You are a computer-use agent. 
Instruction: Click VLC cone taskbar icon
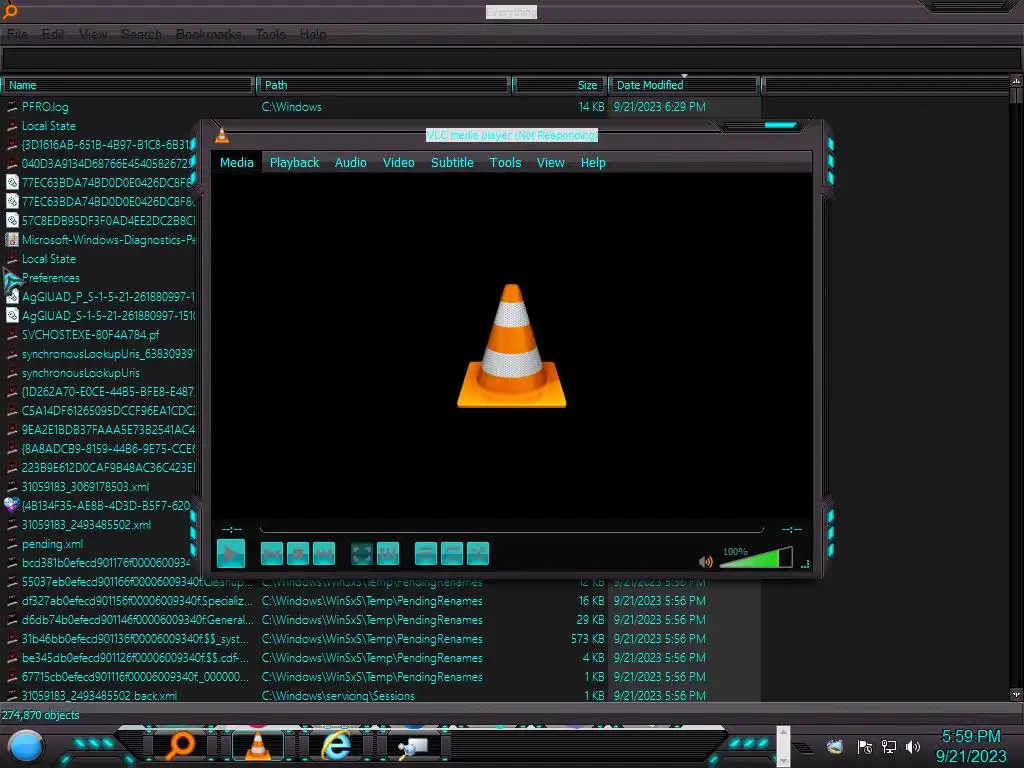pos(258,745)
